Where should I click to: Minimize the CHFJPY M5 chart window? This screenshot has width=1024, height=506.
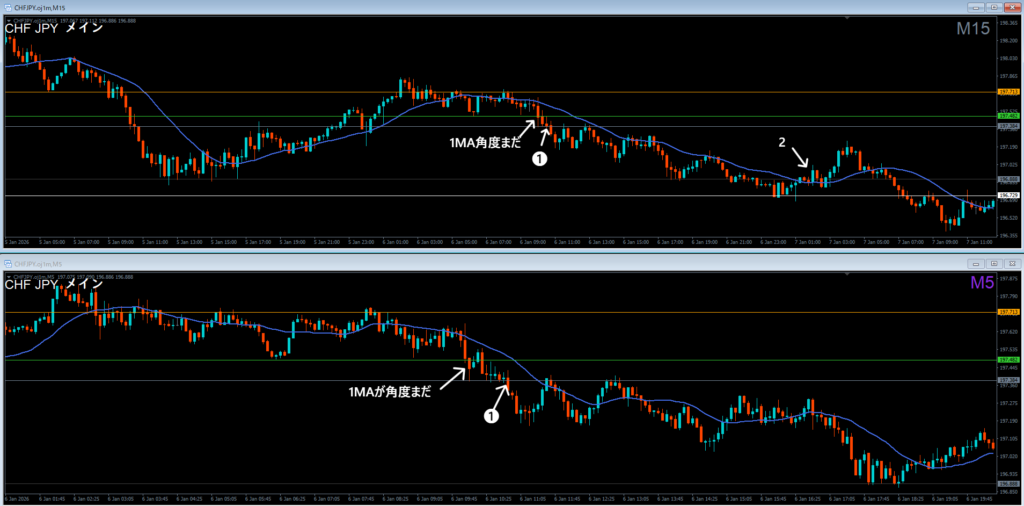coord(977,264)
